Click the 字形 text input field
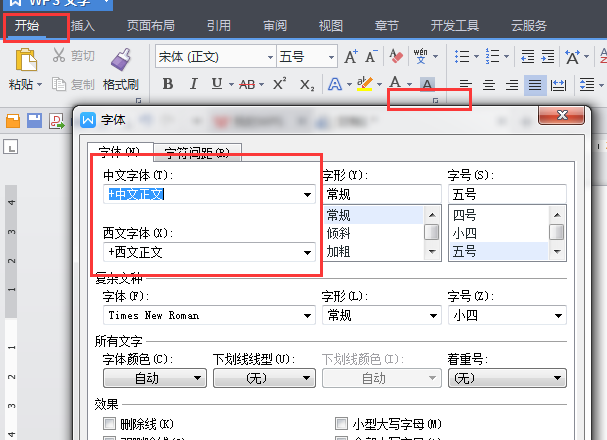The image size is (607, 440). 382,194
